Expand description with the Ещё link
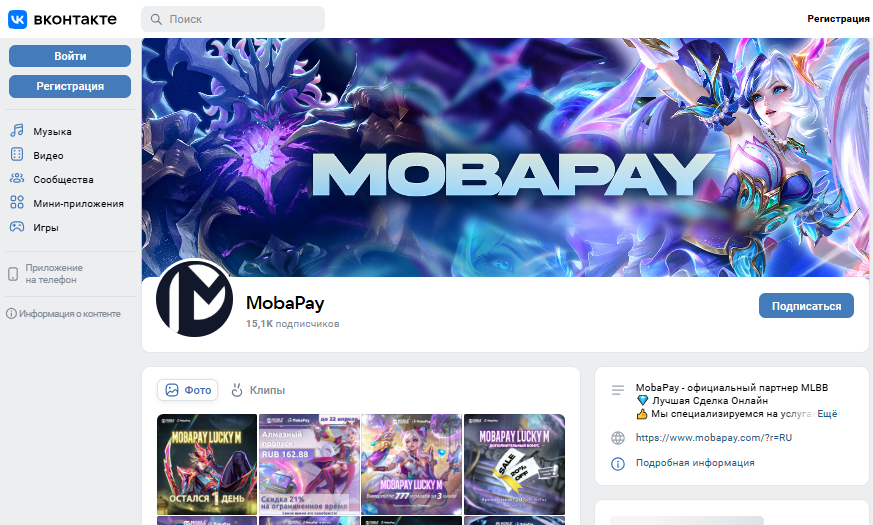Viewport: 873px width, 525px height. pos(827,414)
